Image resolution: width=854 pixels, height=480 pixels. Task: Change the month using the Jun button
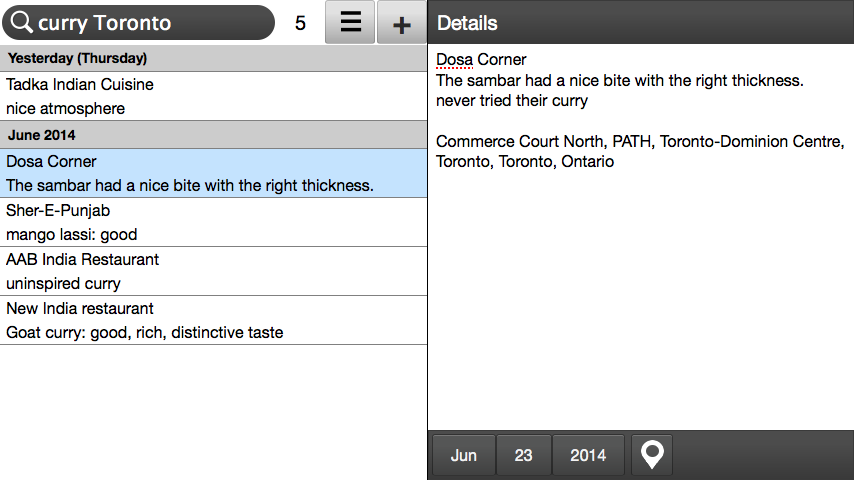[x=464, y=455]
